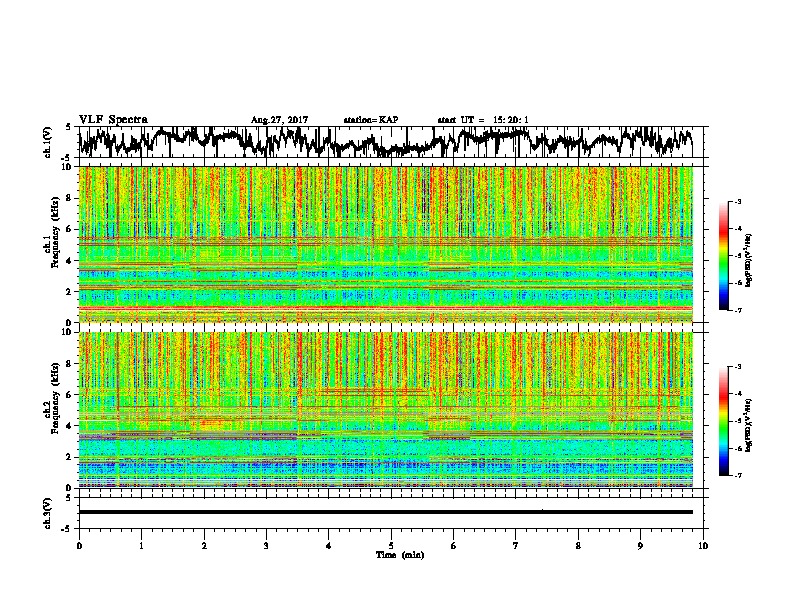Click the ch.2 frequency axis "6" tick label
This screenshot has width=792, height=612.
point(69,394)
